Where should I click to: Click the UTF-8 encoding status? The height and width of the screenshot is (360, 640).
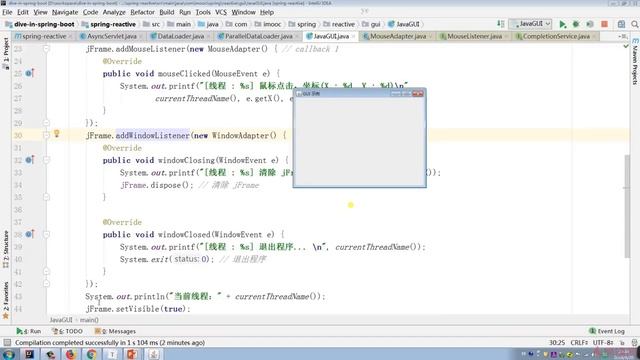(603, 342)
